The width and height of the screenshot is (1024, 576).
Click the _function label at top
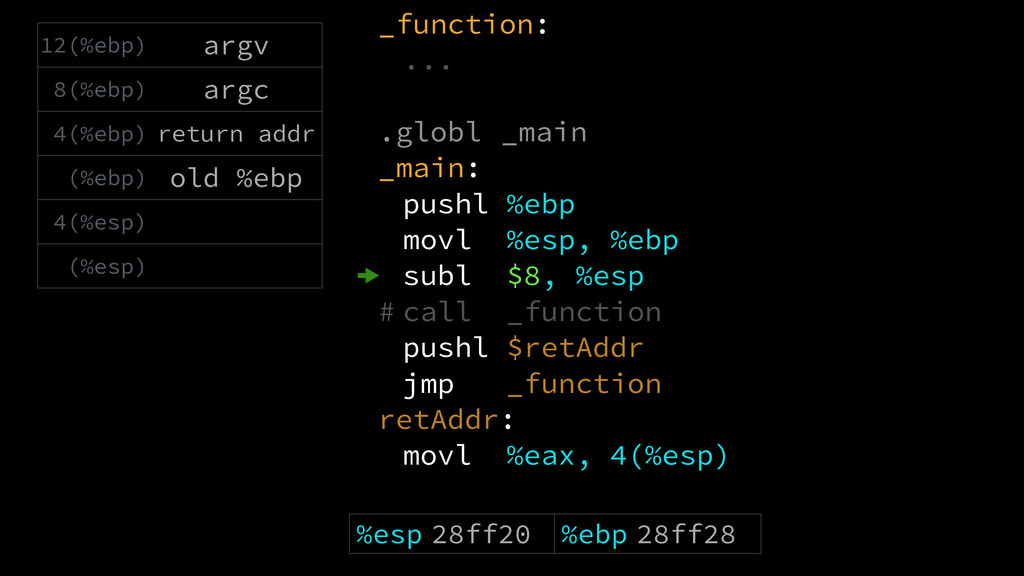coord(464,25)
